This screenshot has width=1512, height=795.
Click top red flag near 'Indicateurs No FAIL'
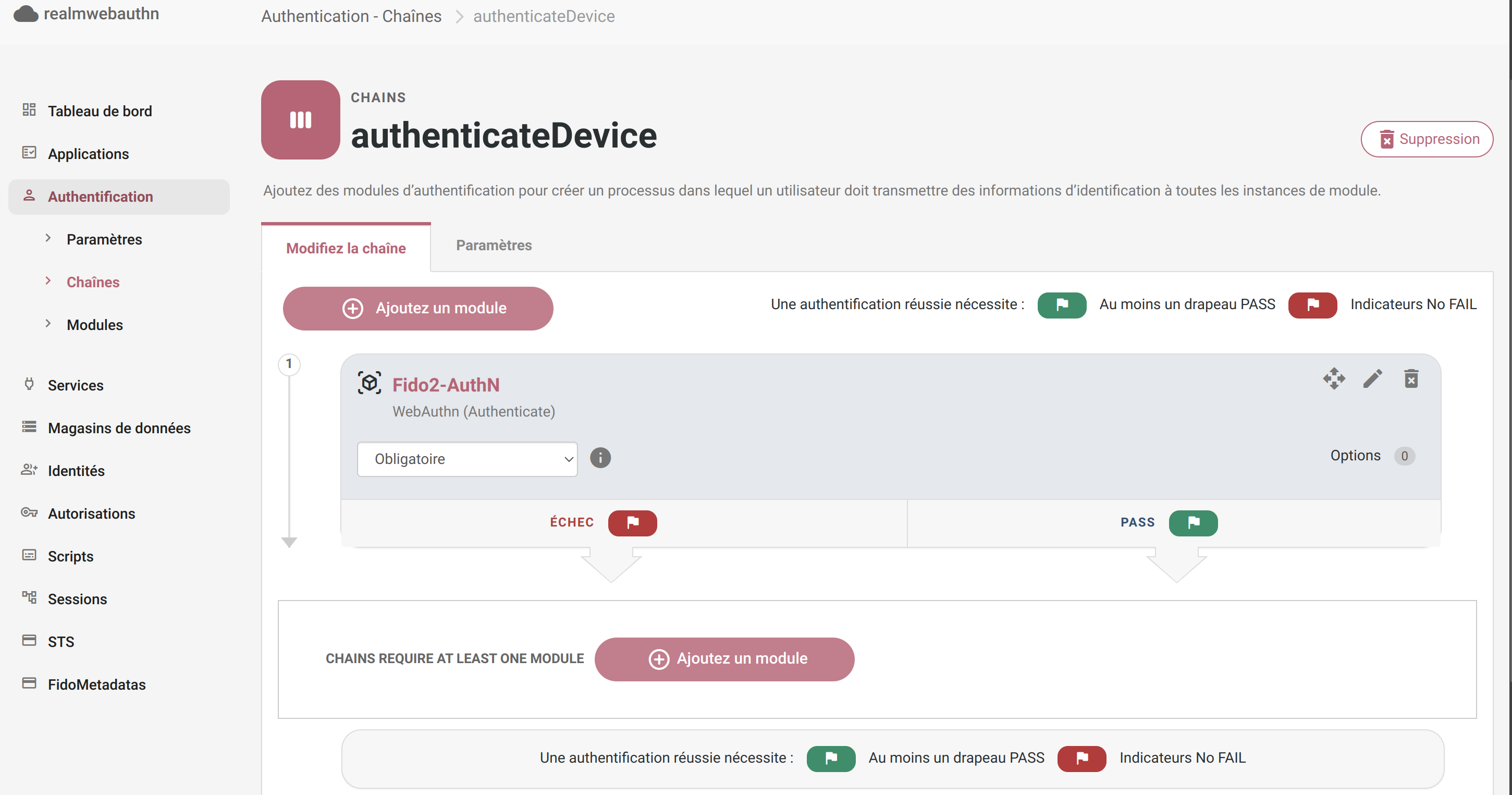[x=1313, y=305]
